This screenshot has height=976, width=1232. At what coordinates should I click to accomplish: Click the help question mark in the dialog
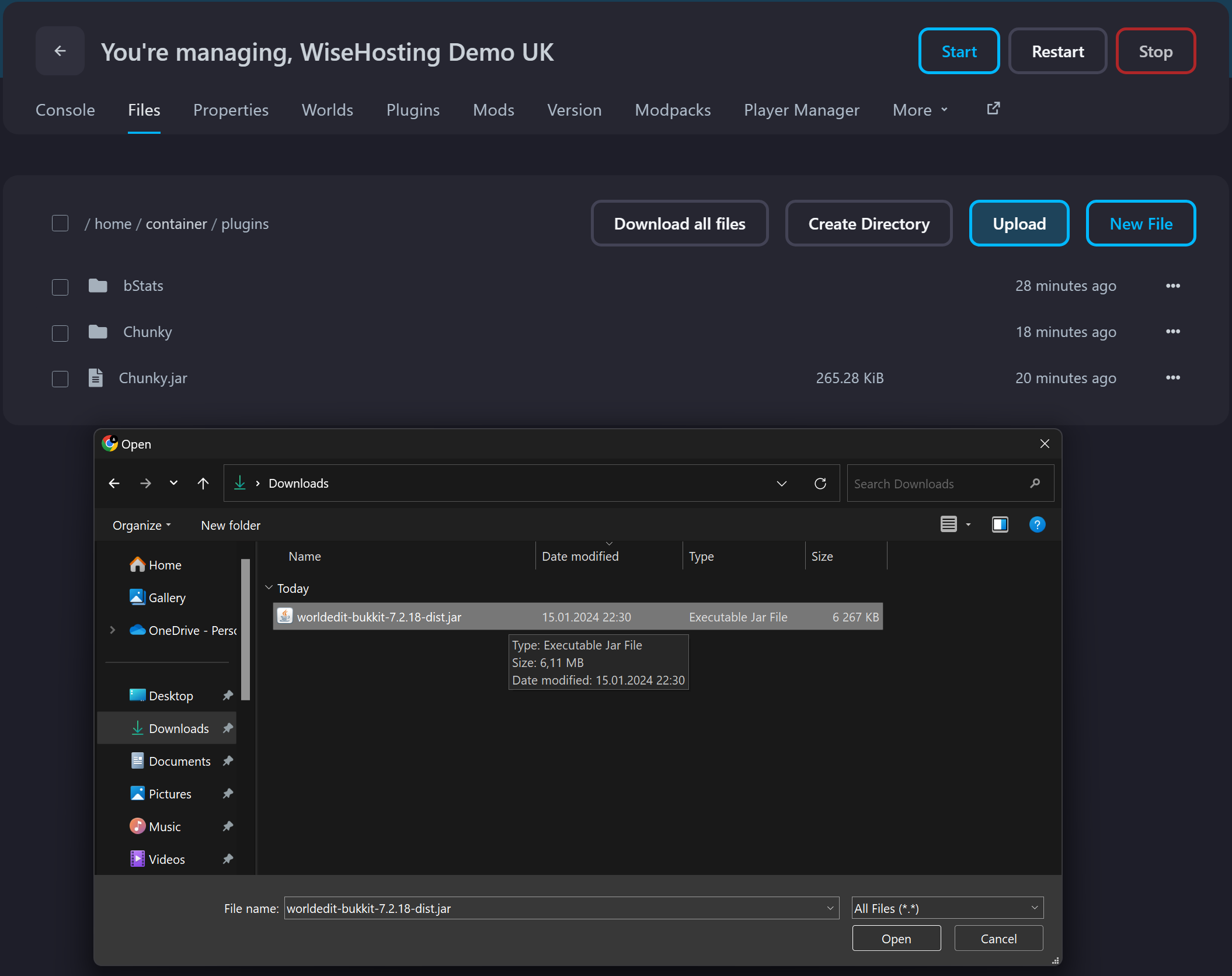coord(1038,525)
